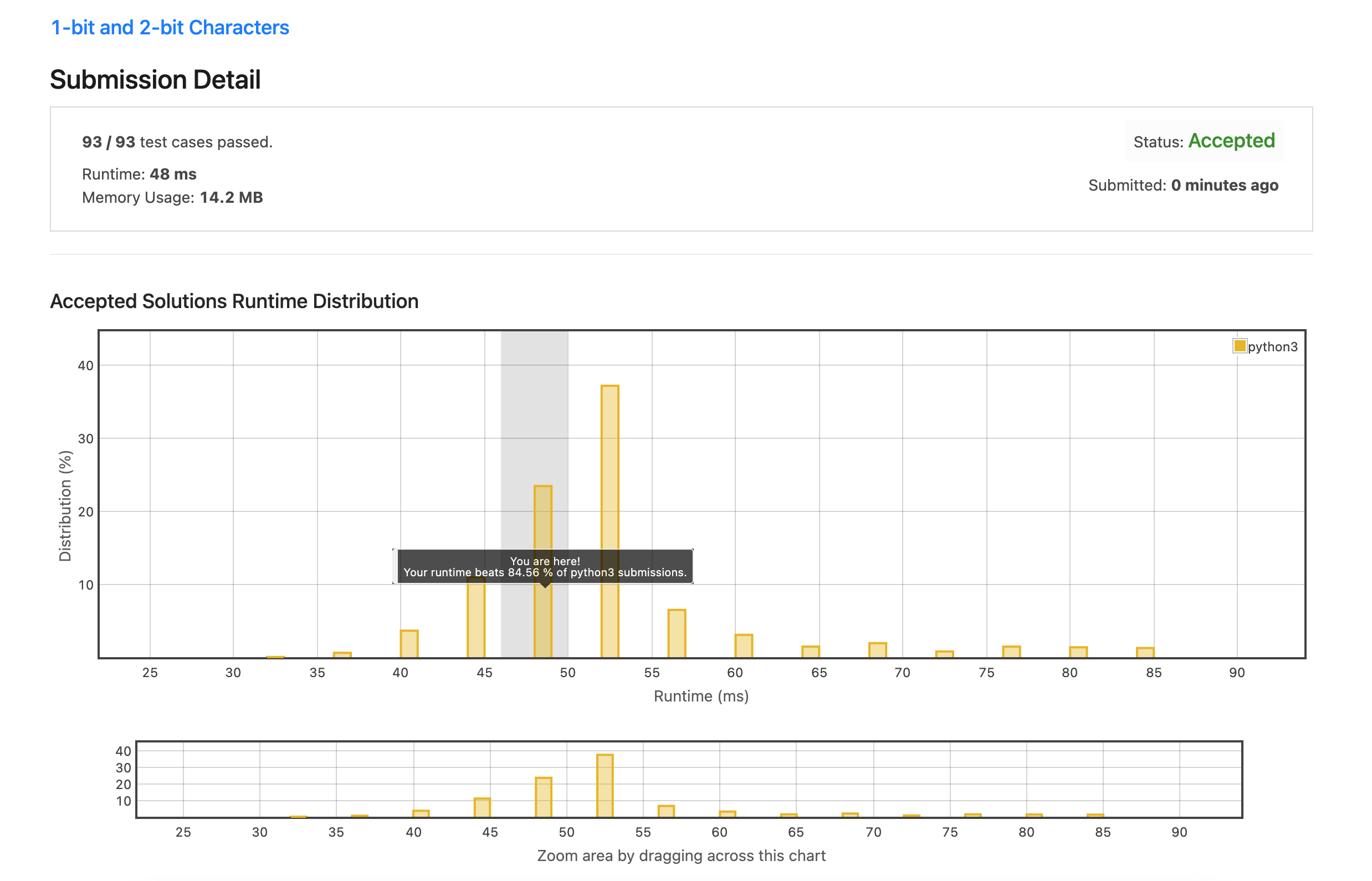1372x881 pixels.
Task: Click the bar near 80 ms runtime
Action: (x=1078, y=652)
